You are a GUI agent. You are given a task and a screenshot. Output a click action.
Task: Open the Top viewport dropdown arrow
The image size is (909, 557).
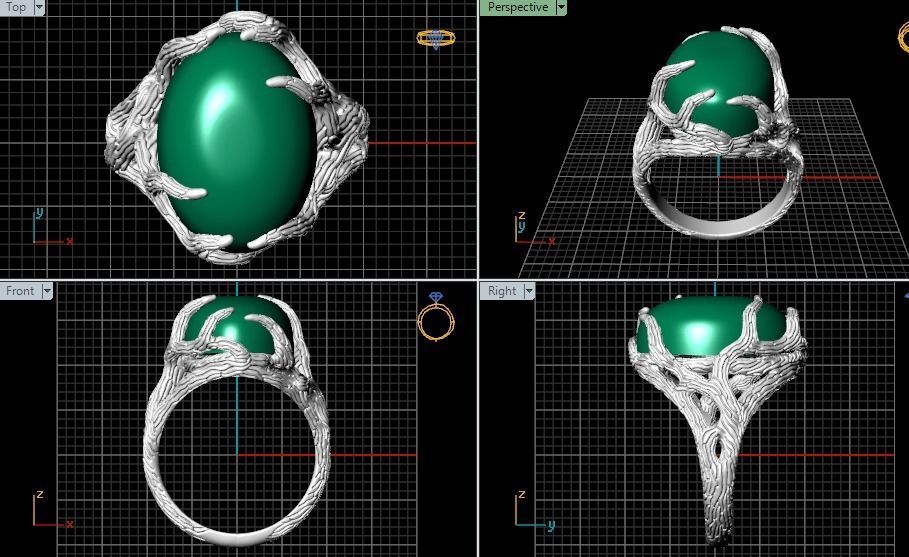39,7
